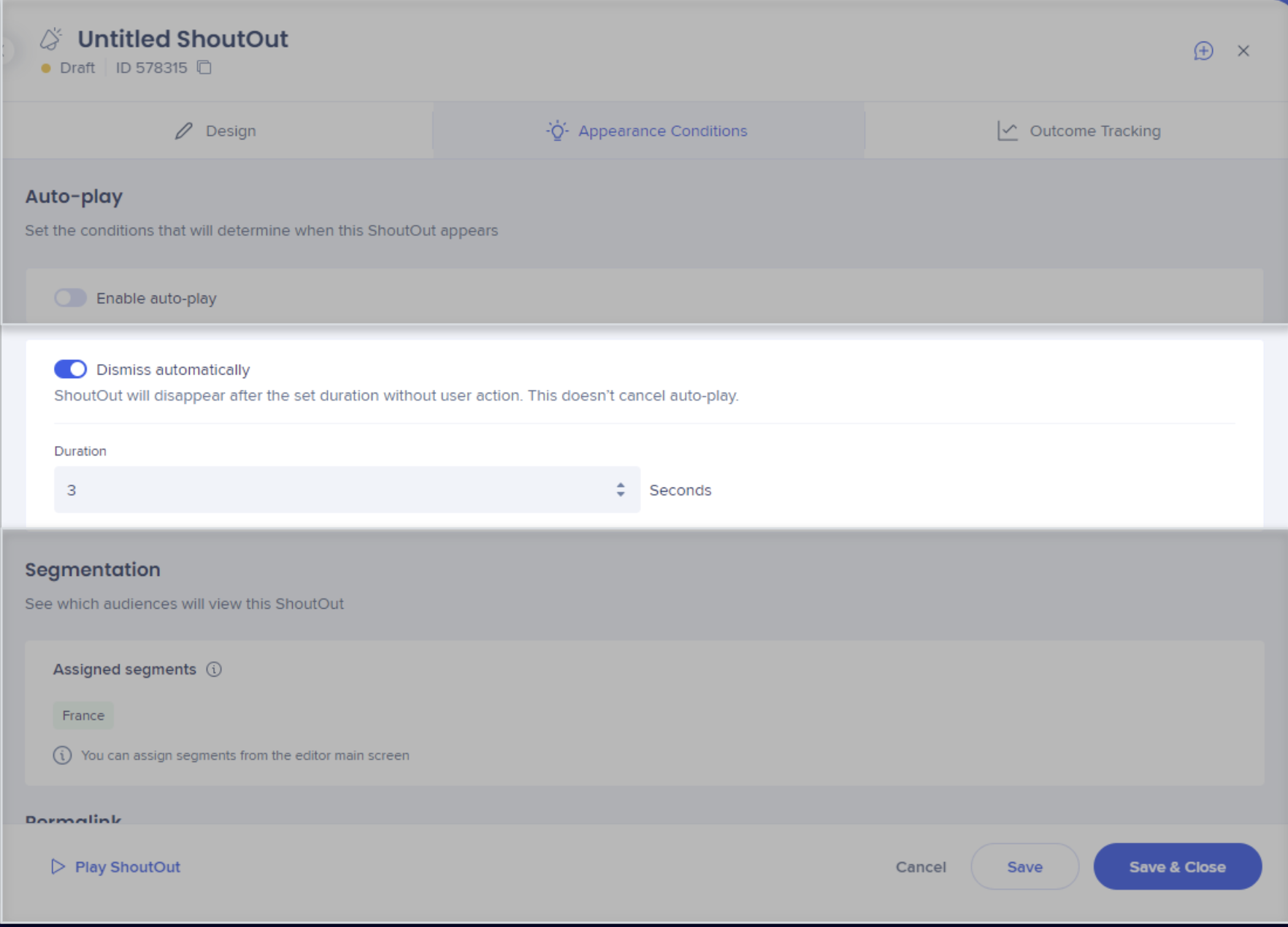Click the add comment icon in header
This screenshot has width=1288, height=927.
[1203, 51]
